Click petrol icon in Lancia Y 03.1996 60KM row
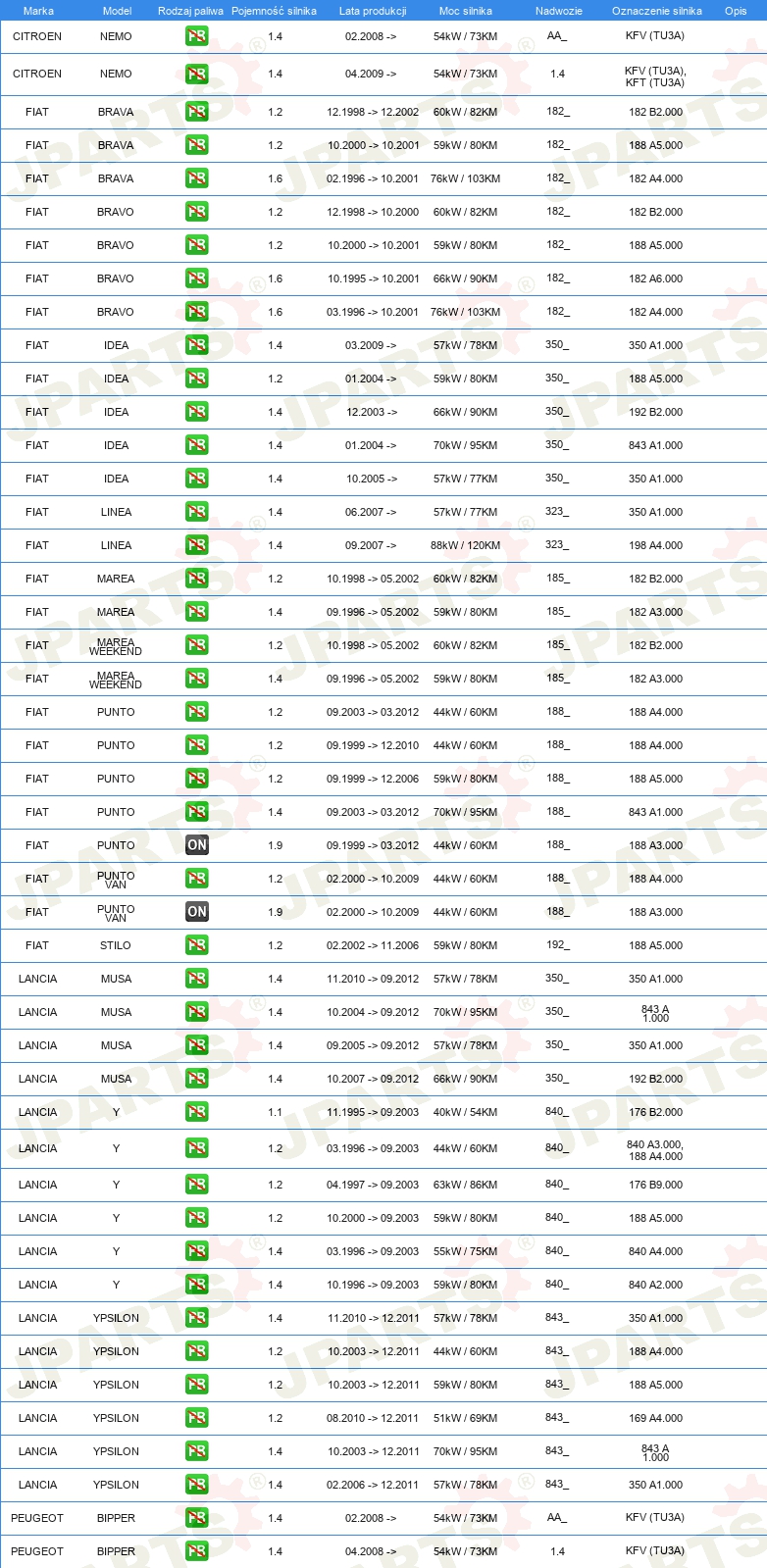This screenshot has width=767, height=1568. (x=197, y=1148)
